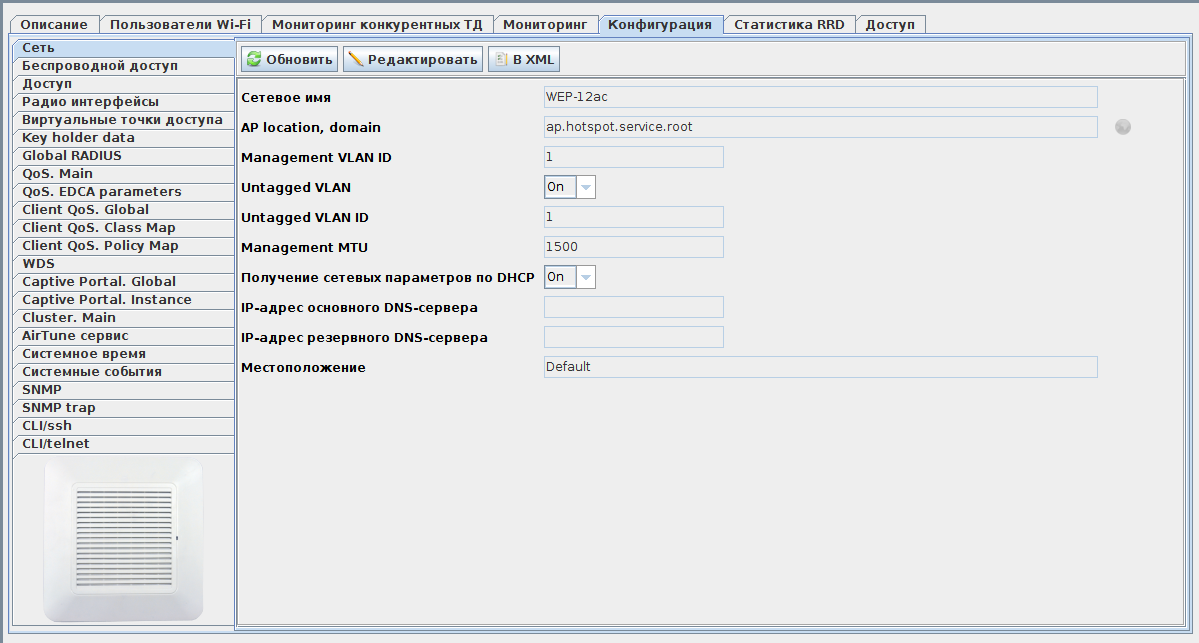The image size is (1199, 643).
Task: Click the round gray status indicator icon
Action: point(1123,127)
